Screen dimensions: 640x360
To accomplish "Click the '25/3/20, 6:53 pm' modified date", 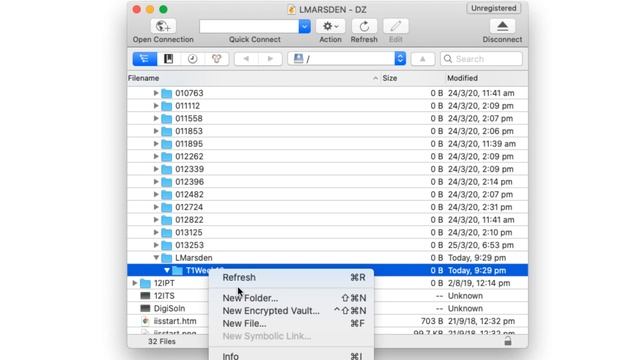I will [481, 245].
